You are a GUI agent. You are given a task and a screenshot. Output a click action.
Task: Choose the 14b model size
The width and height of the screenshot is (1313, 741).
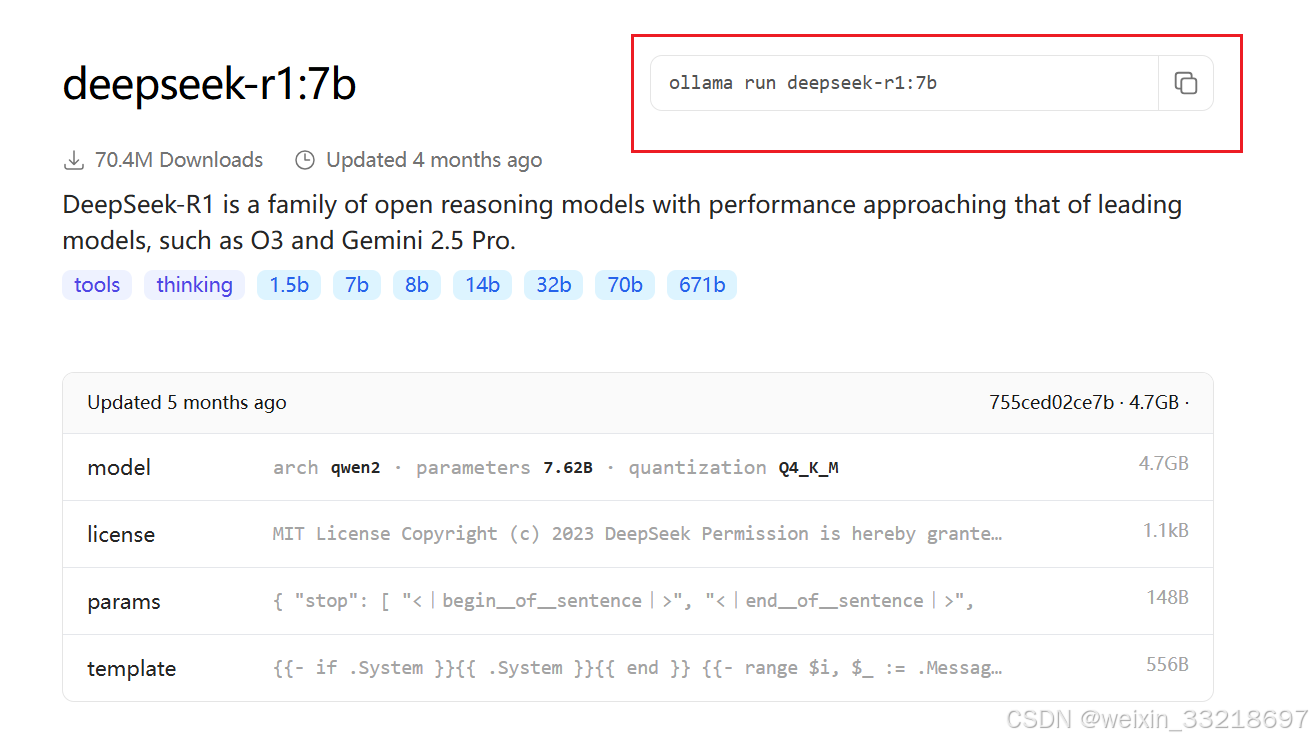click(x=482, y=285)
